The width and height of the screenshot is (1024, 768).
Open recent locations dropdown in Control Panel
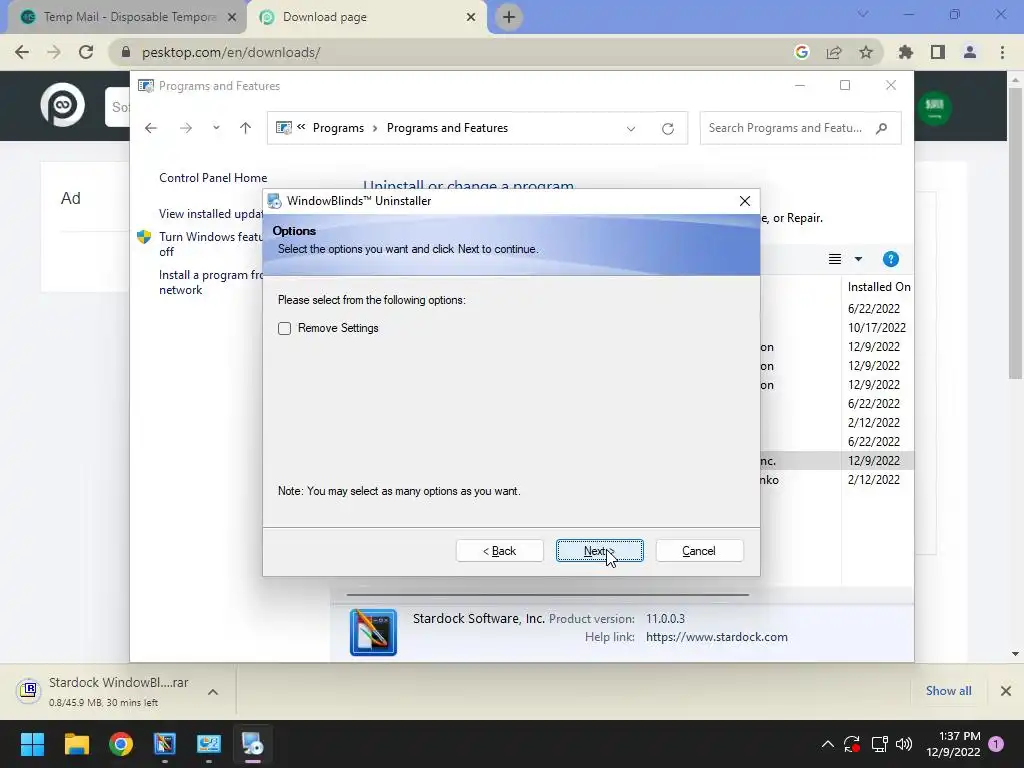click(x=216, y=128)
